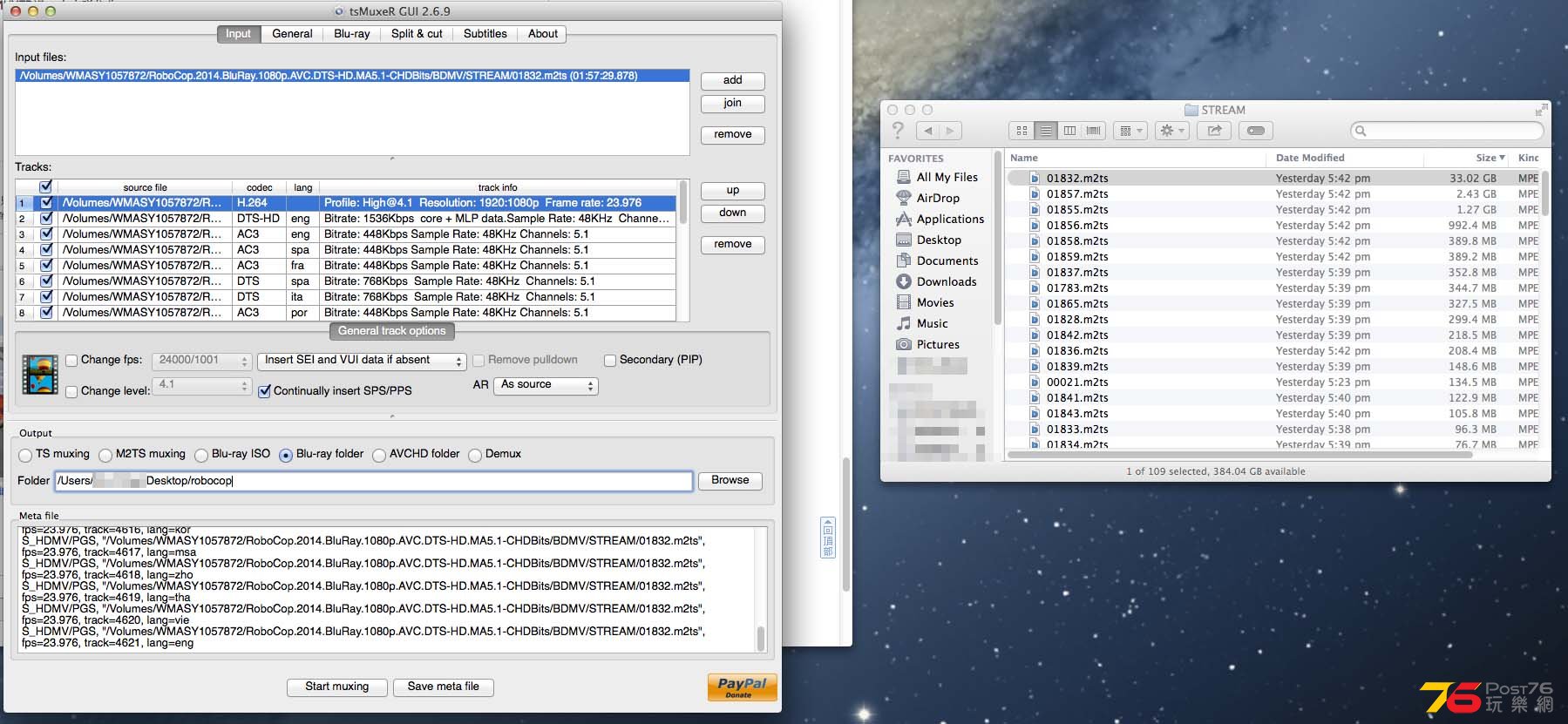1568x724 pixels.
Task: Switch Finder to Cover Flow view
Action: pyautogui.click(x=1093, y=131)
